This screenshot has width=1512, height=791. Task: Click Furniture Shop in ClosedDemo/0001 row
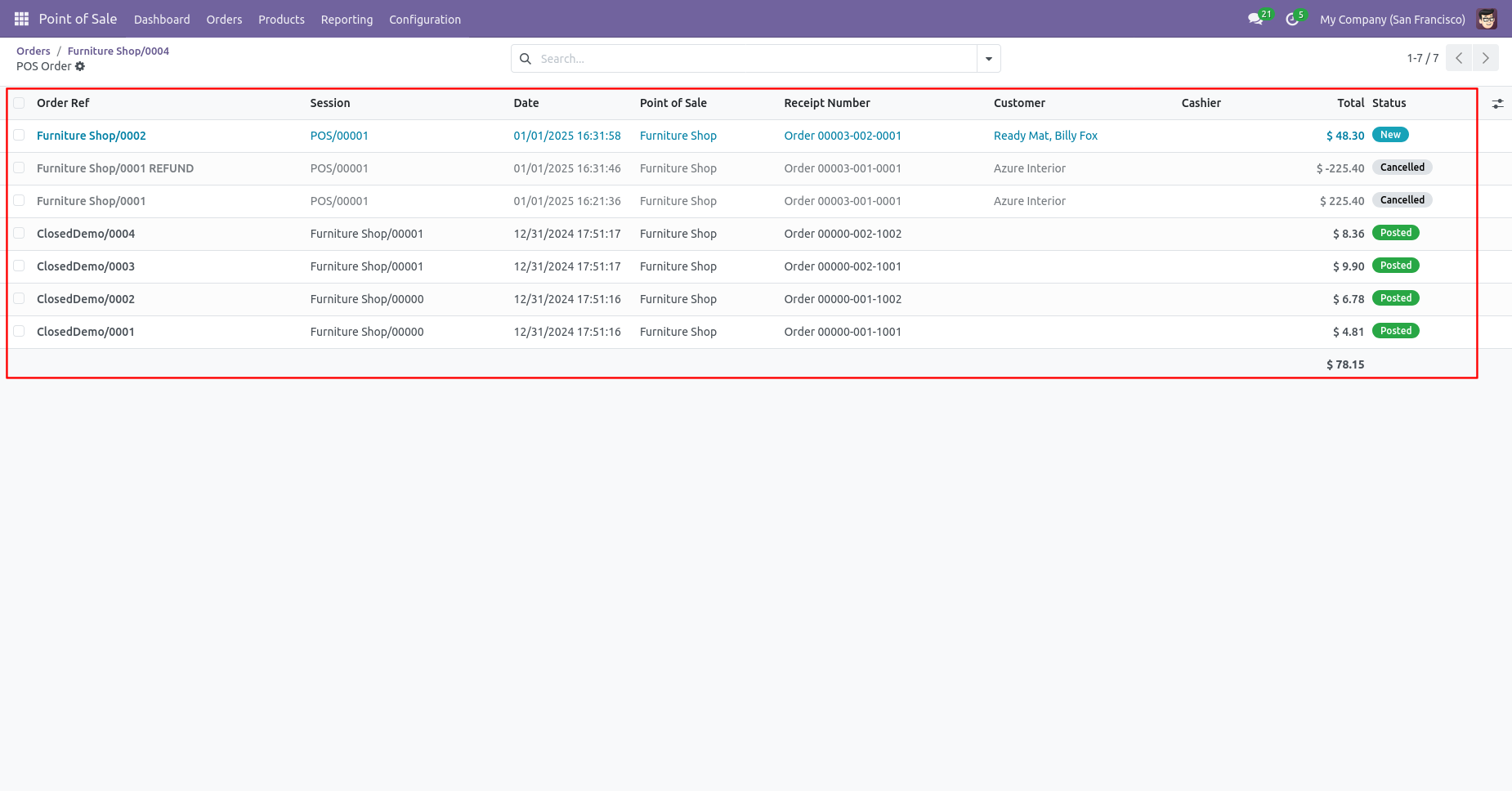(678, 332)
